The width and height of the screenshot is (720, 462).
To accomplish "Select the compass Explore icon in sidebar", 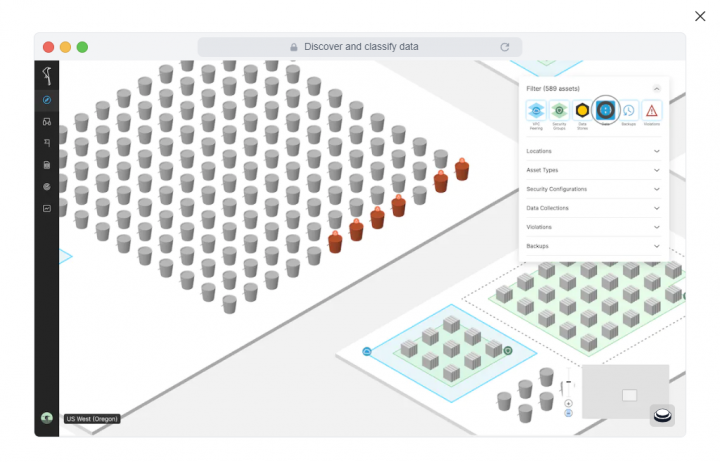I will 46,100.
